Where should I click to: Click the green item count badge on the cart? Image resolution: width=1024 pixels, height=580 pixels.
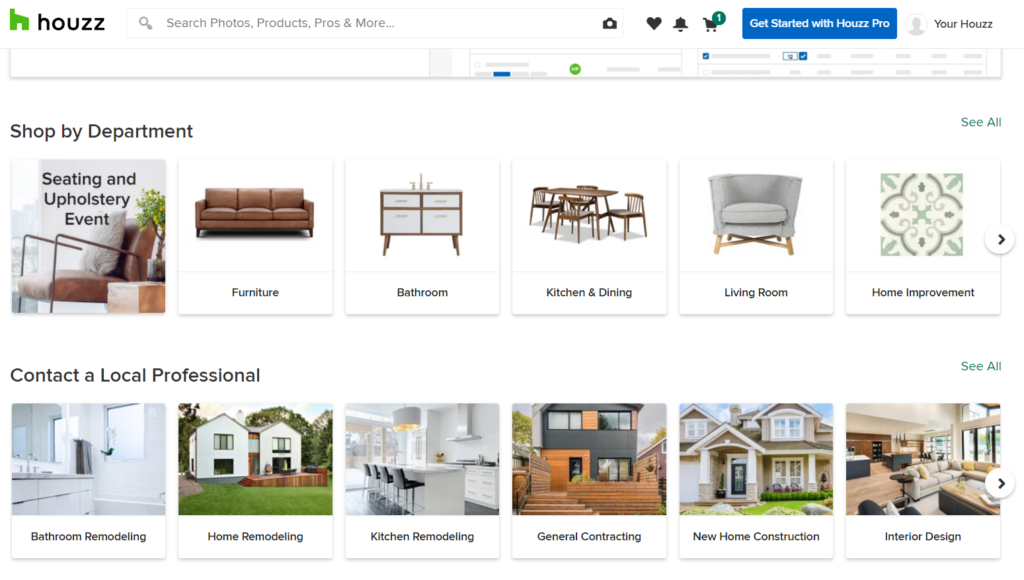[718, 16]
